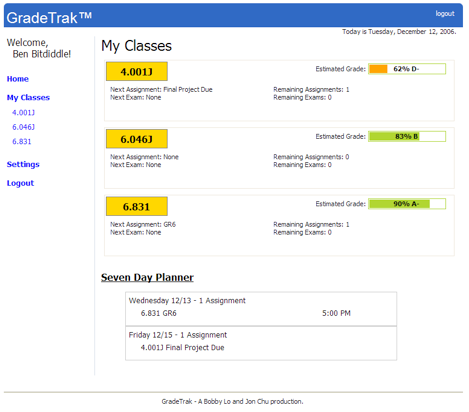Screen dimensions: 469x412
Task: Open Home in the sidebar
Action: click(x=18, y=79)
